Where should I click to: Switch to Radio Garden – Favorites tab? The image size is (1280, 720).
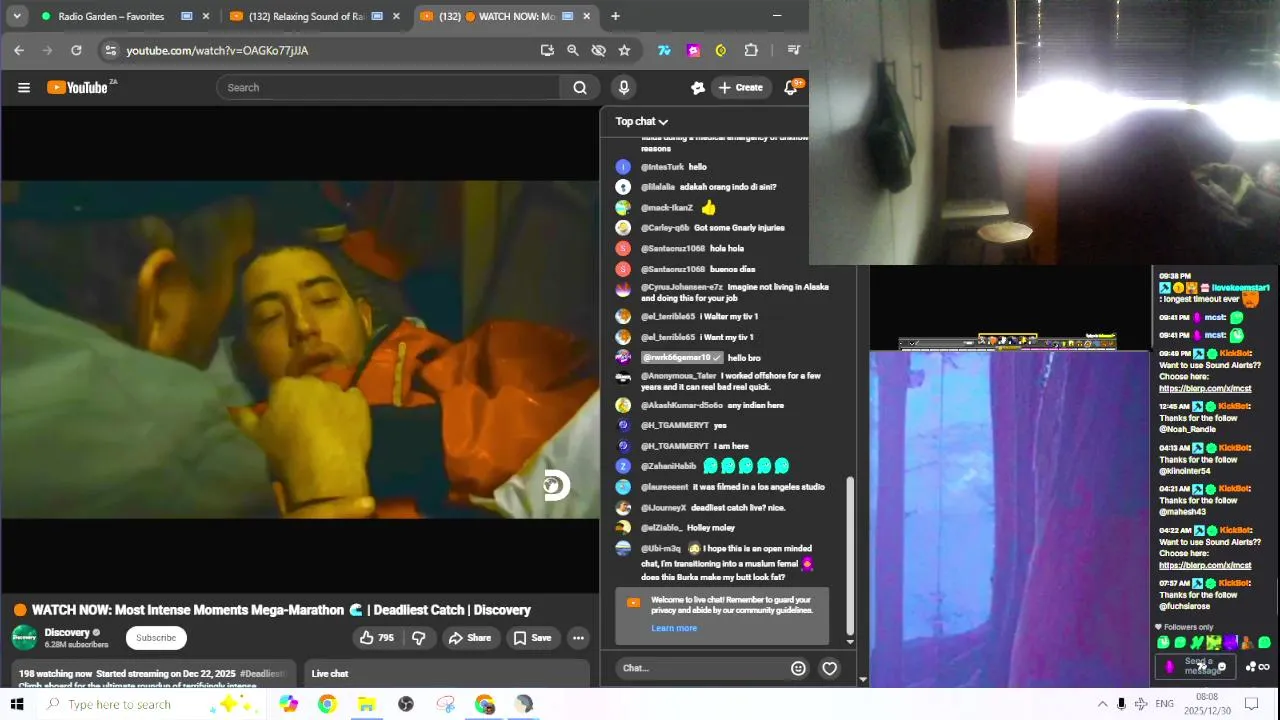tap(111, 16)
